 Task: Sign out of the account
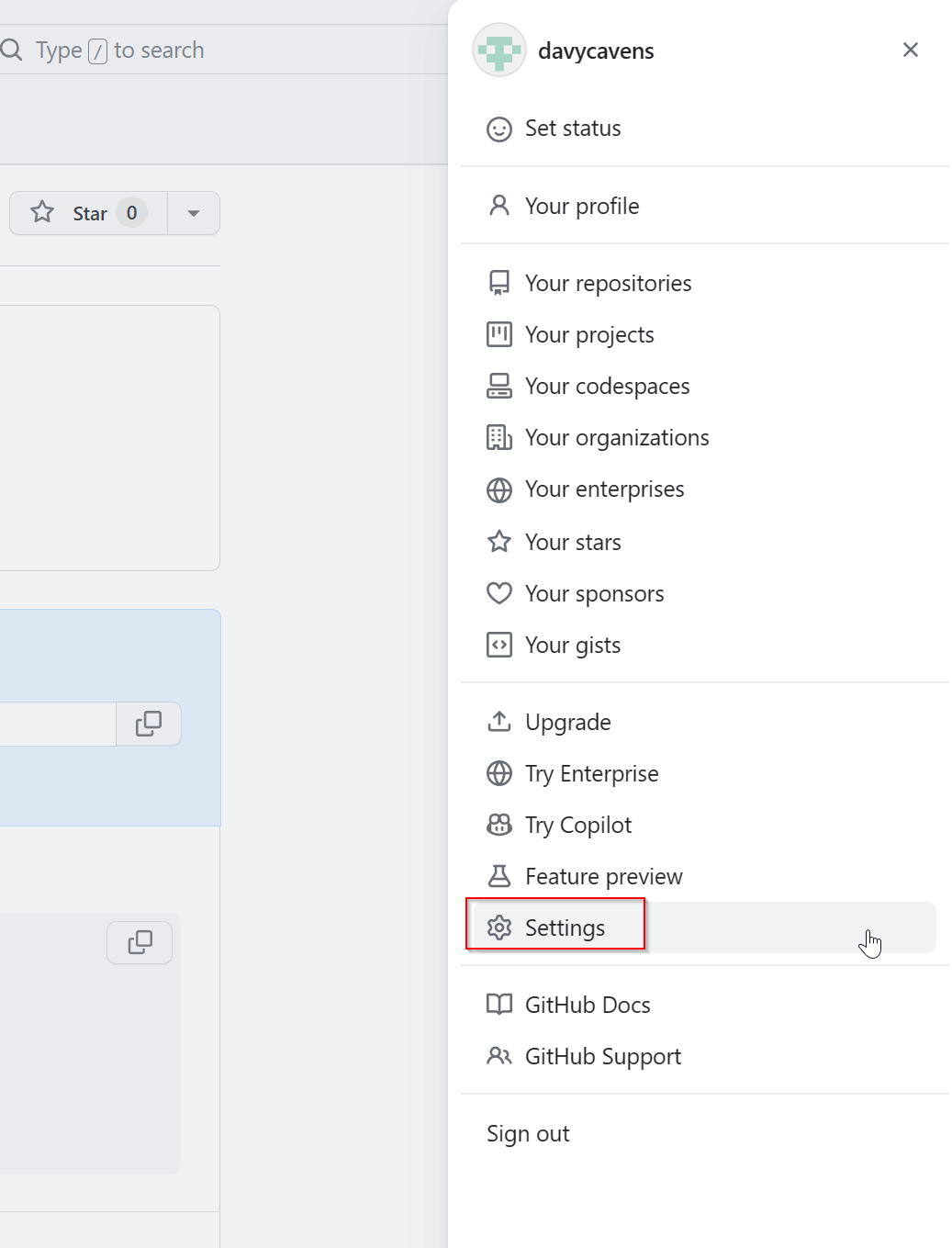point(704,1133)
